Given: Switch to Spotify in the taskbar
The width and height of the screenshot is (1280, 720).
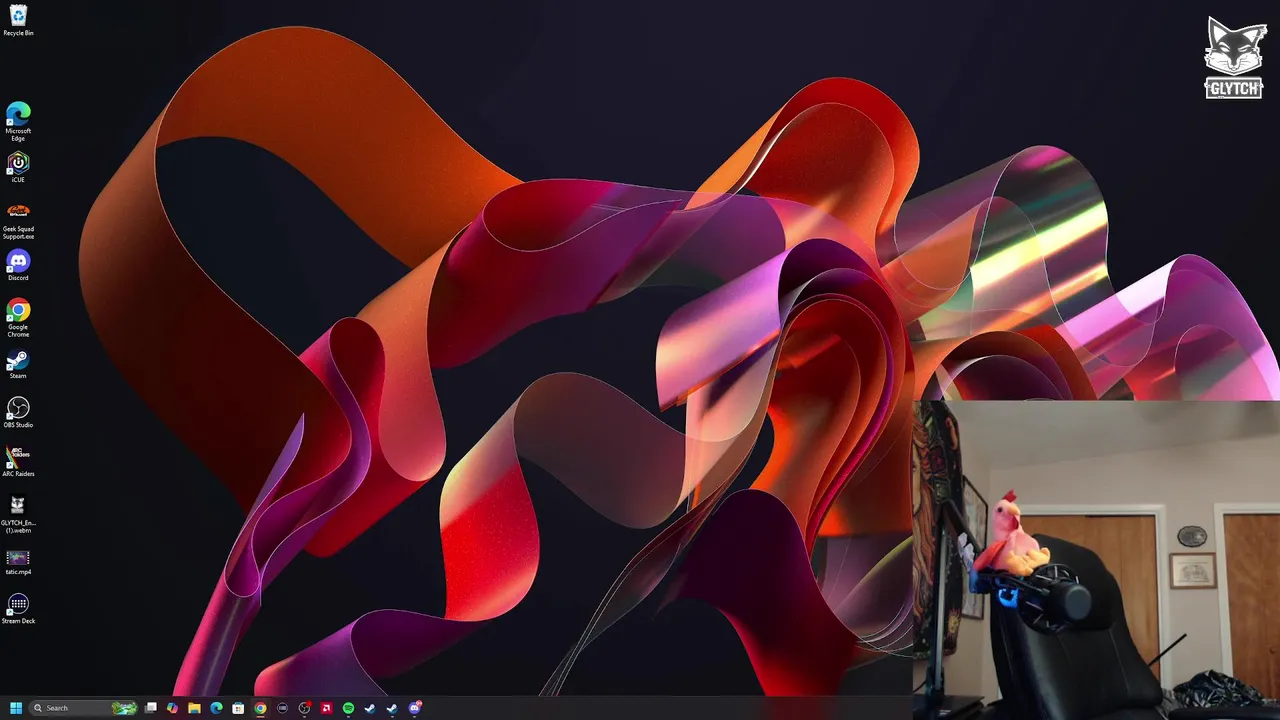Looking at the screenshot, I should tap(348, 708).
